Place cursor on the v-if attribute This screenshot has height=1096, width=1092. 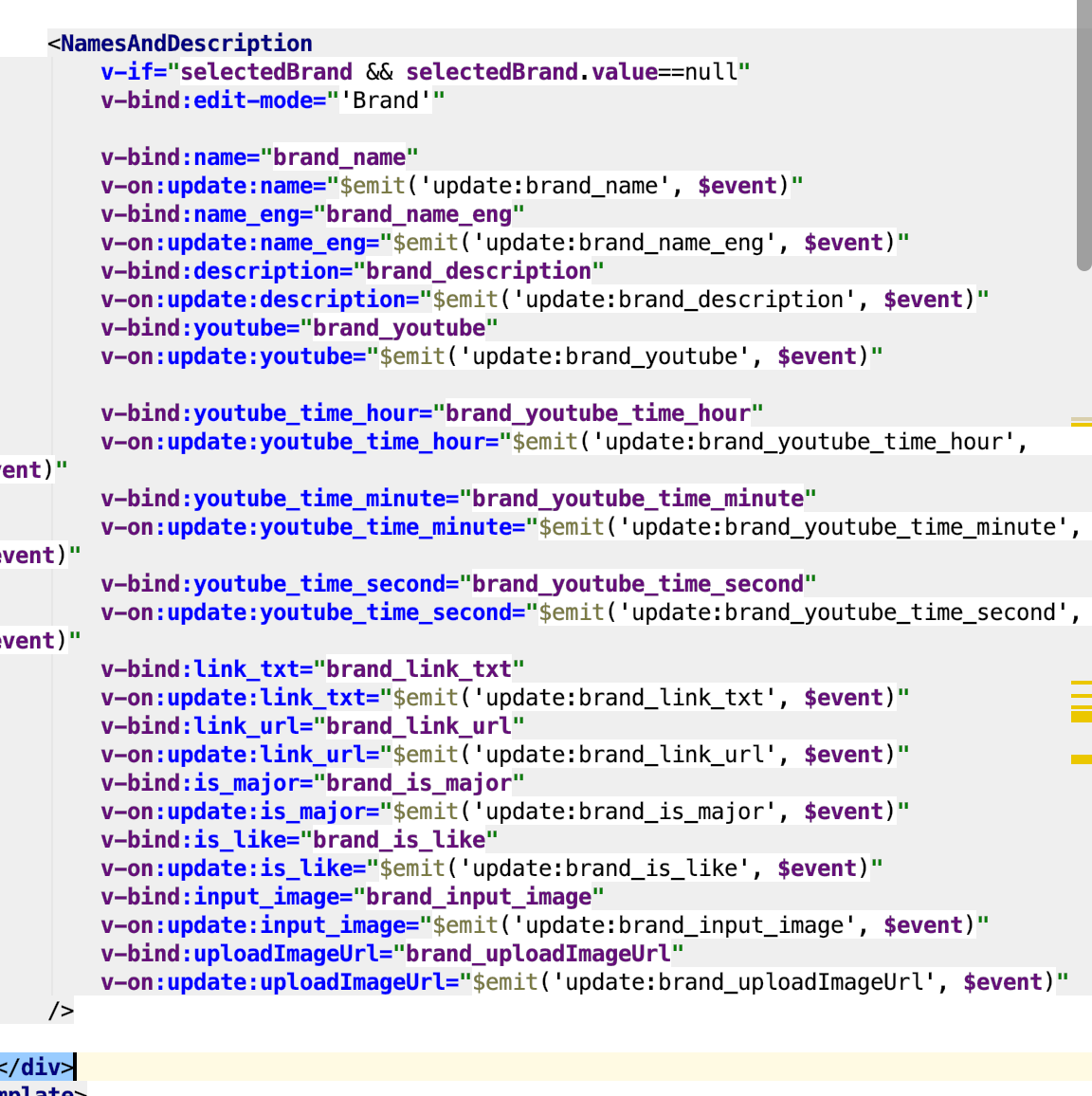pyautogui.click(x=133, y=72)
